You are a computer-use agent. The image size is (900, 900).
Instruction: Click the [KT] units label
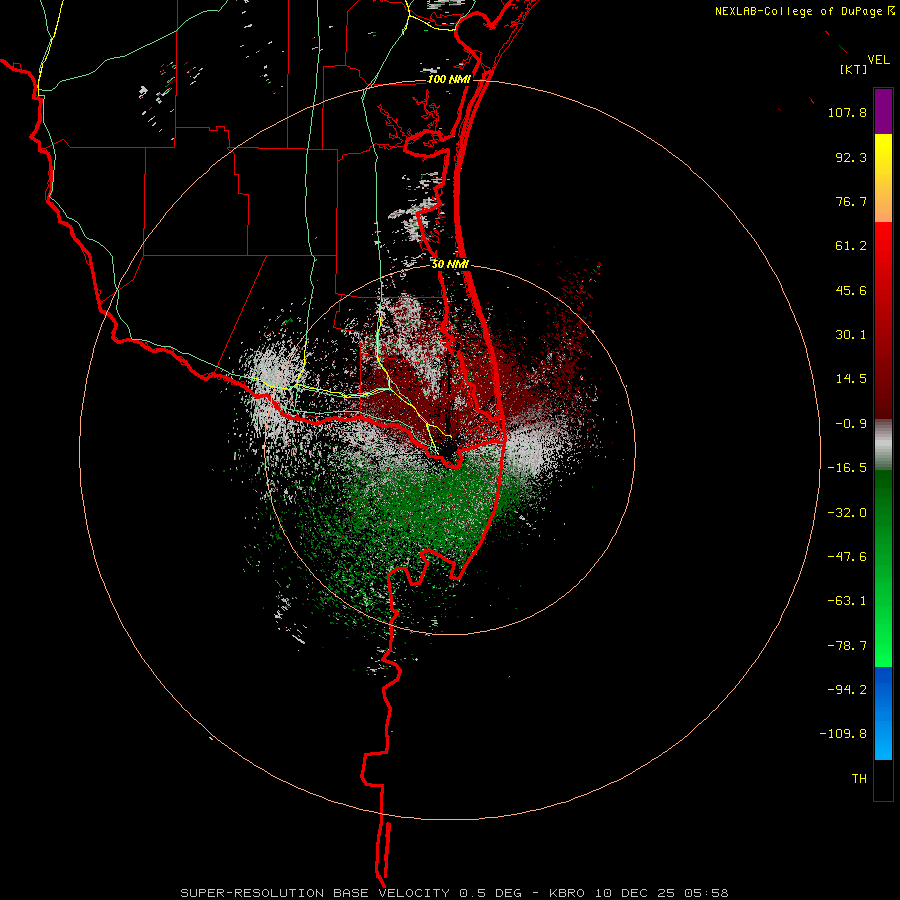[x=853, y=69]
